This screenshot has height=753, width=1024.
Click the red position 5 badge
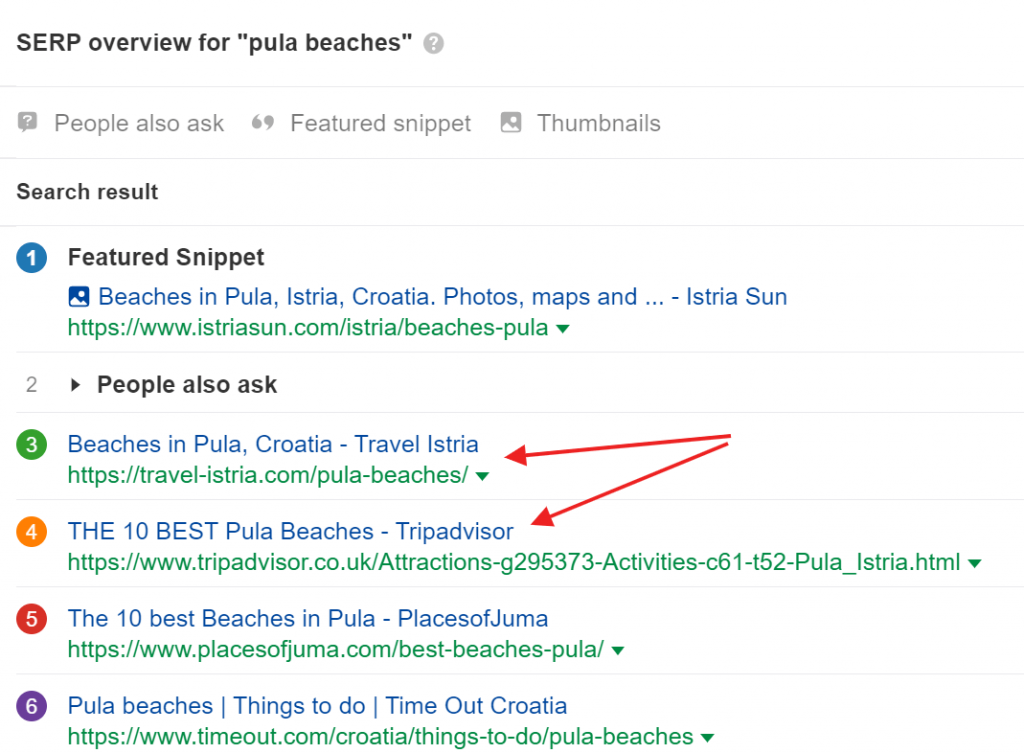[32, 619]
